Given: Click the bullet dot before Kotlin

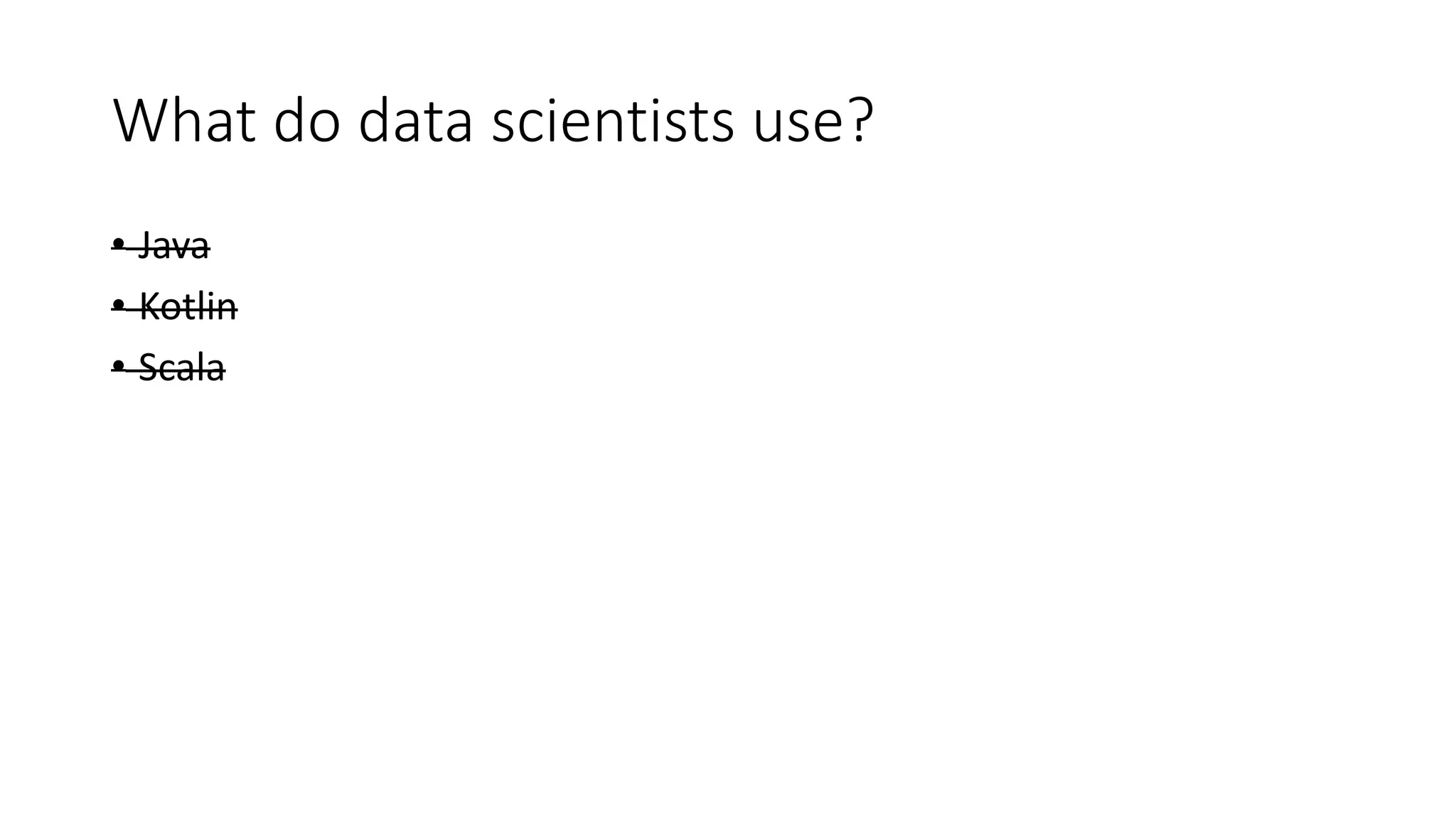Looking at the screenshot, I should click(x=118, y=306).
